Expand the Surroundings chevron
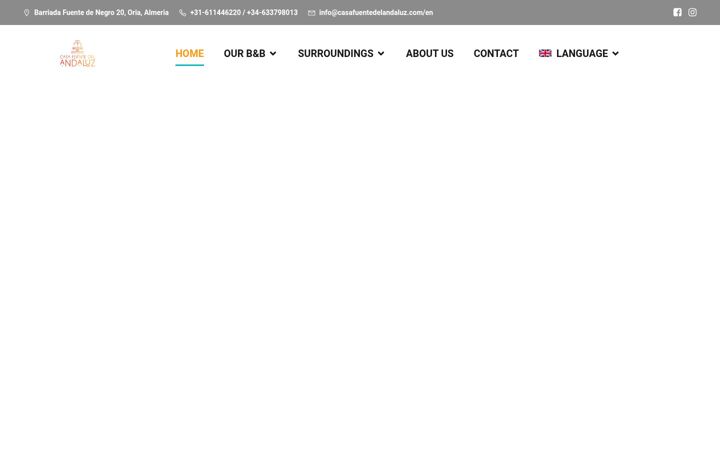Image resolution: width=720 pixels, height=450 pixels. pos(381,53)
